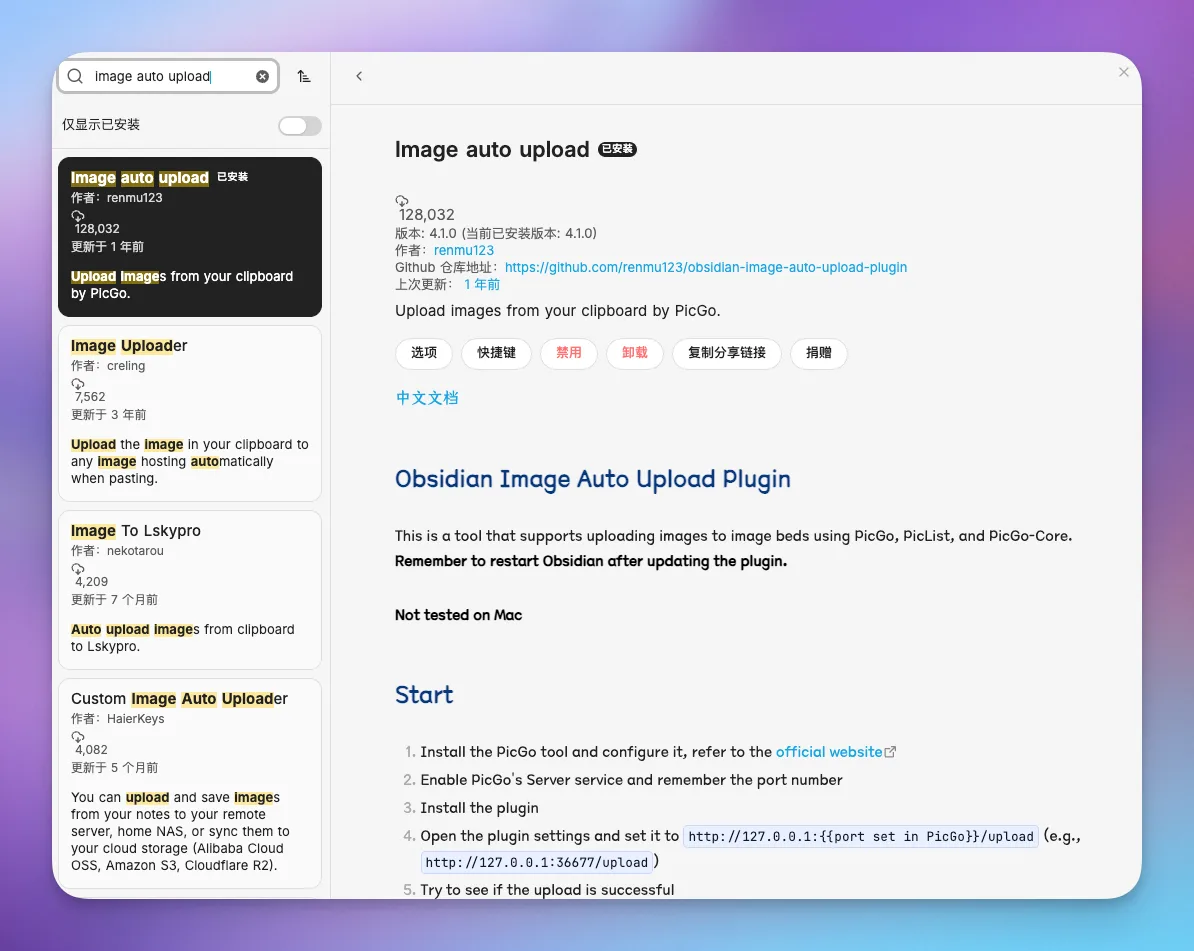The height and width of the screenshot is (951, 1194).
Task: Click author nekotarou in Lskypro card
Action: click(x=136, y=551)
